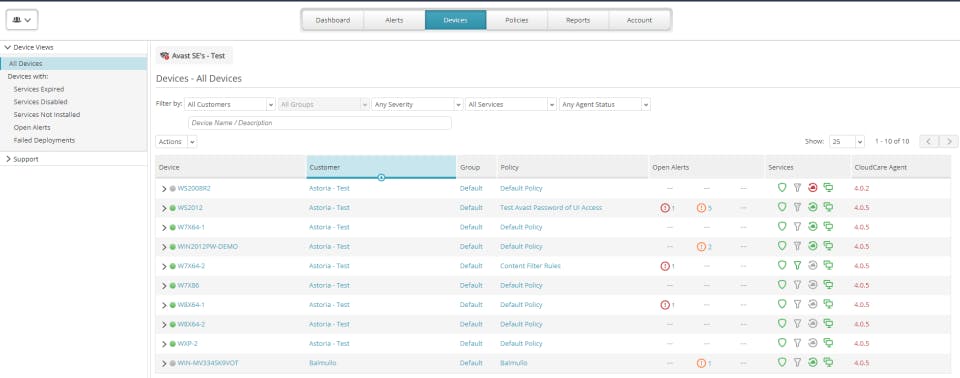Open Test Avast Password of UI Access policy

pos(551,208)
